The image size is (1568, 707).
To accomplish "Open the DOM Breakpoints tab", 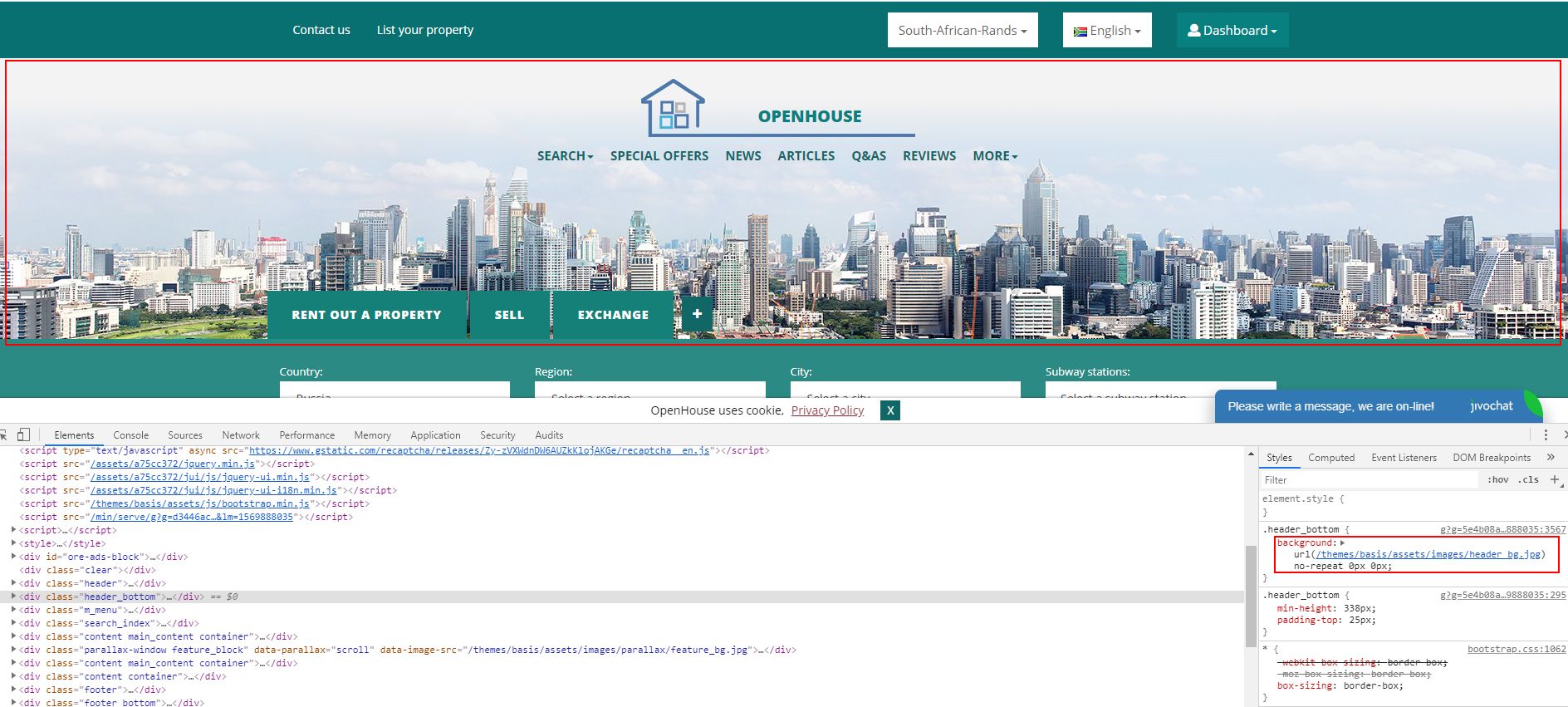I will point(1492,457).
